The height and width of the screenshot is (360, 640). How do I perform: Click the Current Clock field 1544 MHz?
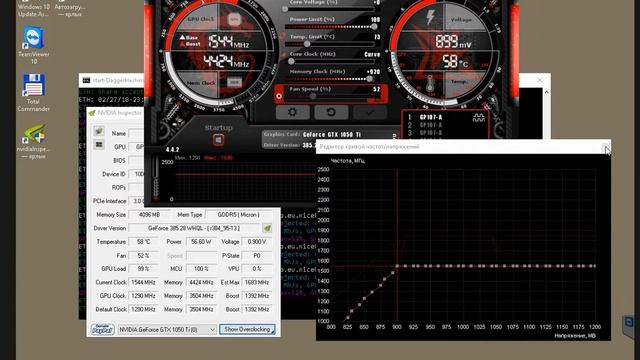click(x=143, y=282)
